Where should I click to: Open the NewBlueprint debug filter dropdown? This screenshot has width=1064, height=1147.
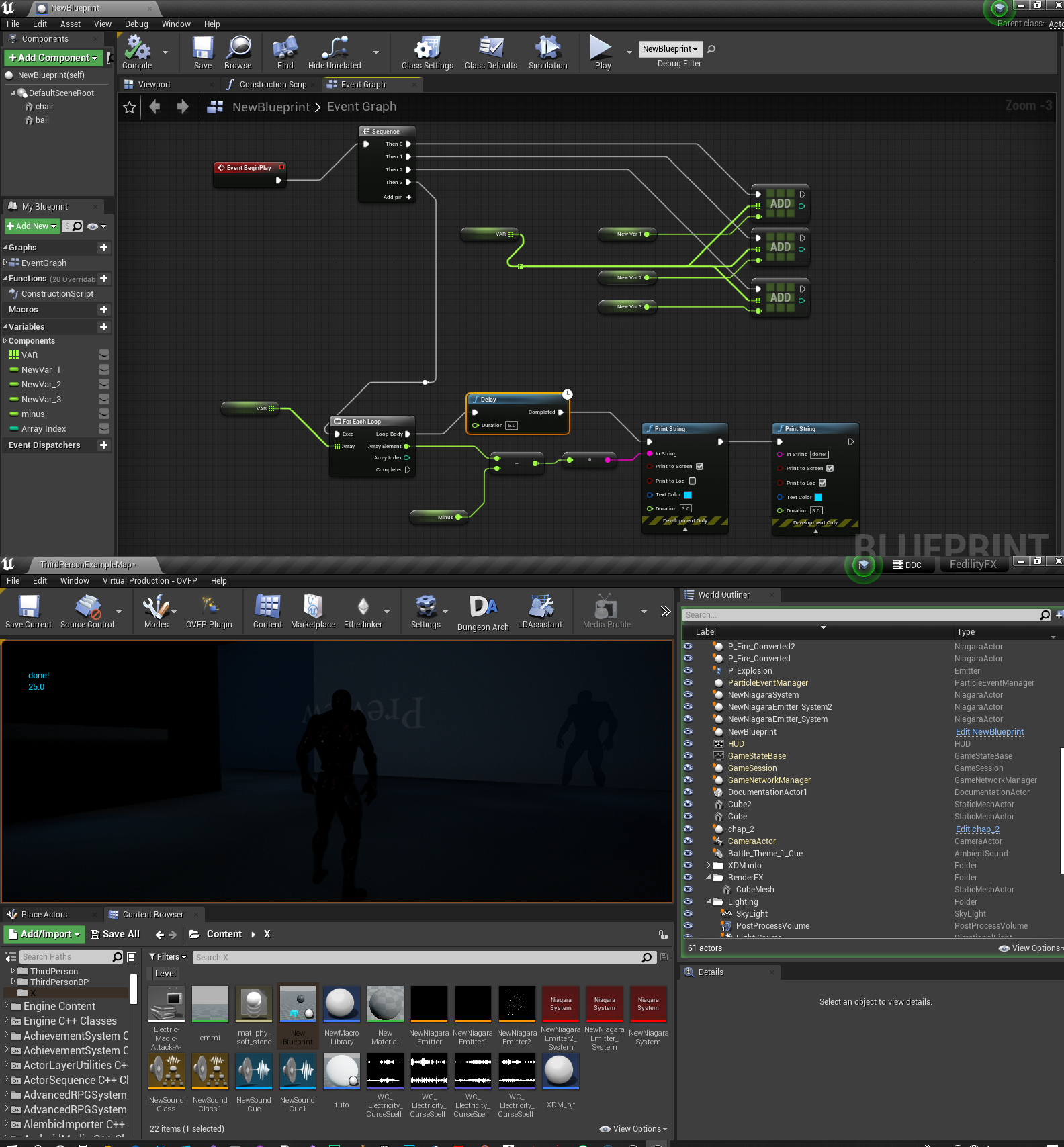670,49
